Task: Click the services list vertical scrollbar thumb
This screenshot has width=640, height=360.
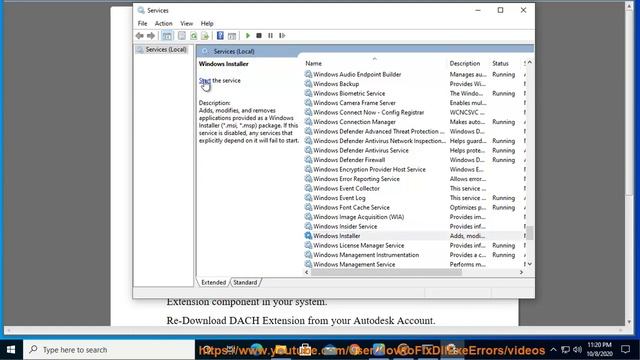Action: (529, 233)
